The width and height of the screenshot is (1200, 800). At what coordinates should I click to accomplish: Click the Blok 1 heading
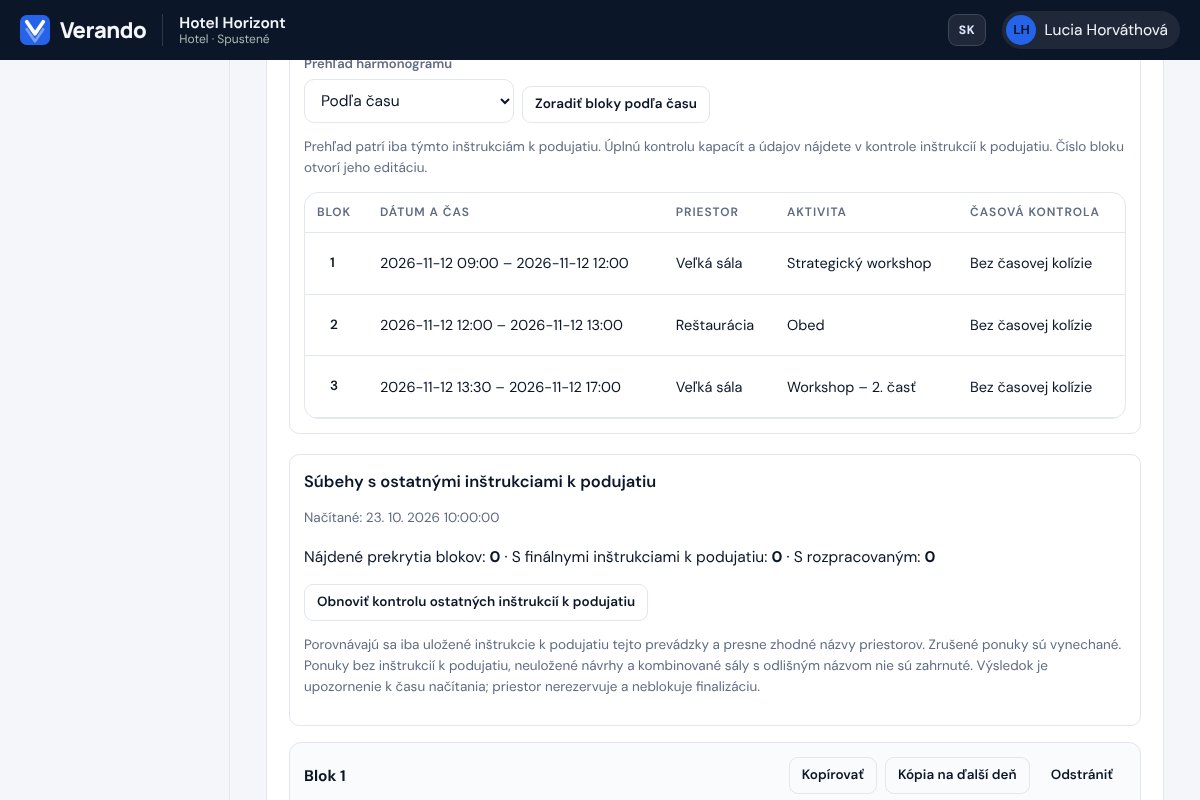(x=325, y=775)
